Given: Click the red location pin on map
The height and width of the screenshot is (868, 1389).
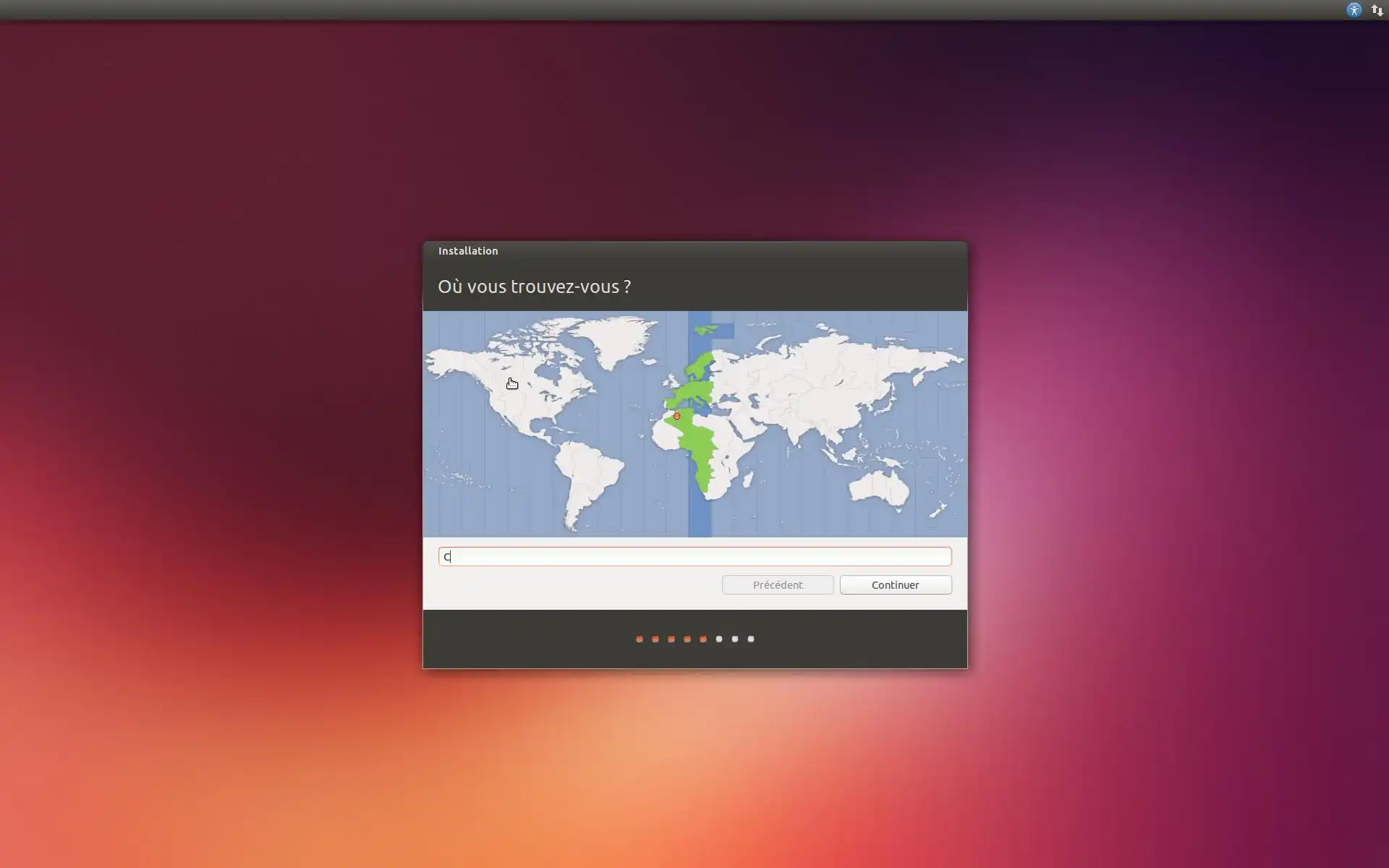Looking at the screenshot, I should click(x=676, y=416).
